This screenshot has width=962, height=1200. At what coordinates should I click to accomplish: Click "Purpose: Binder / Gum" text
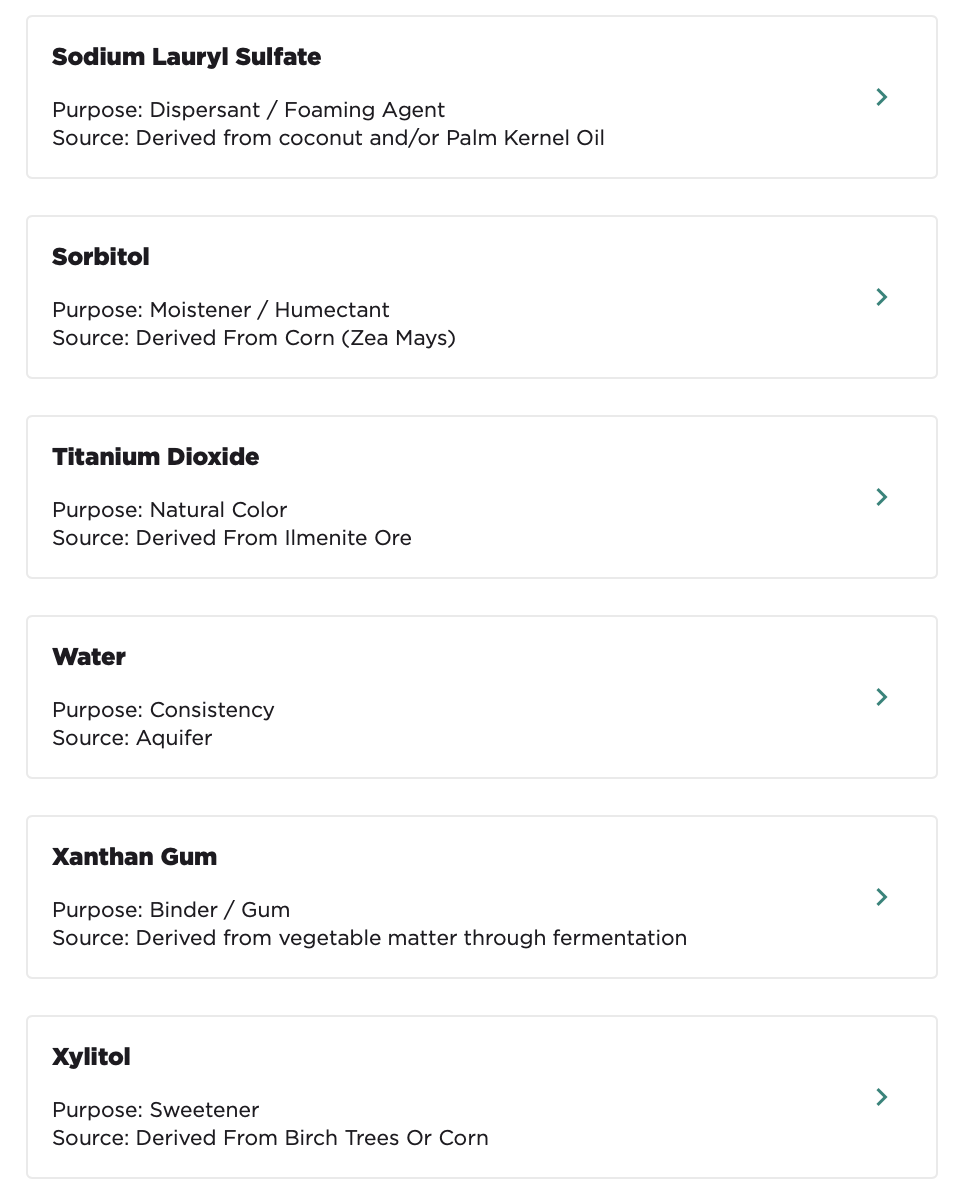point(171,910)
